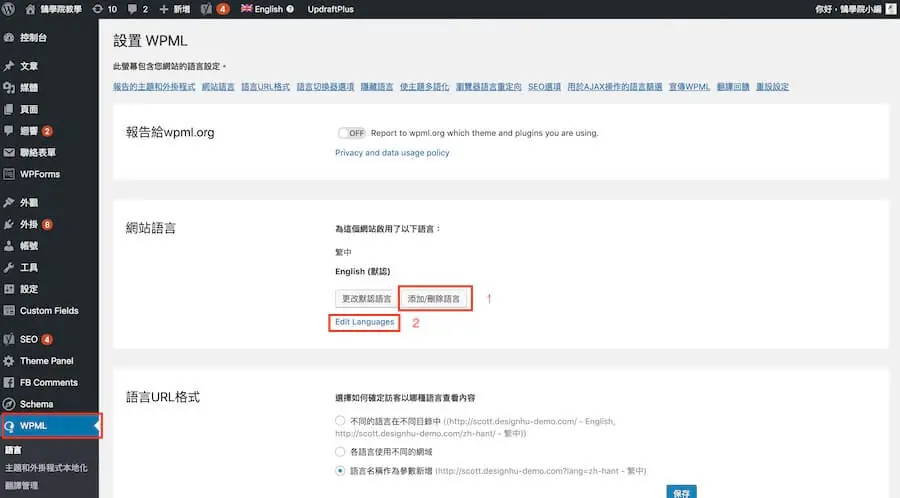Open updates icon showing 10
The image size is (900, 498).
[x=98, y=9]
